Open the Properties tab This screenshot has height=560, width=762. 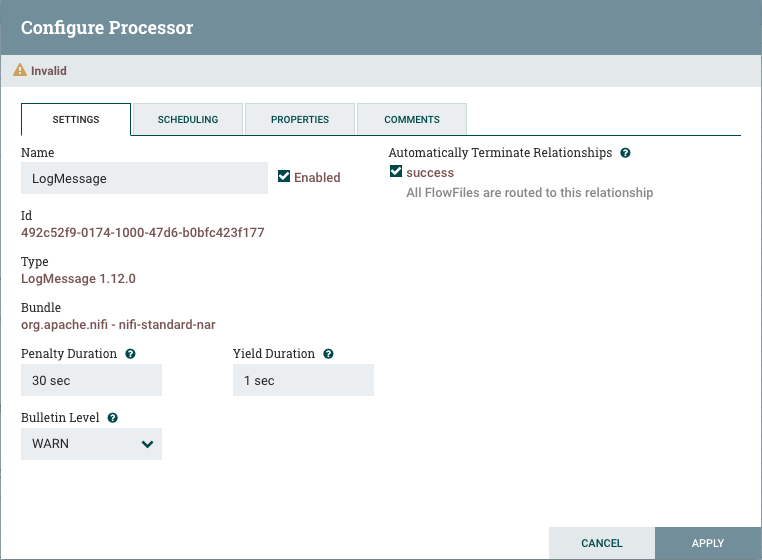click(300, 119)
